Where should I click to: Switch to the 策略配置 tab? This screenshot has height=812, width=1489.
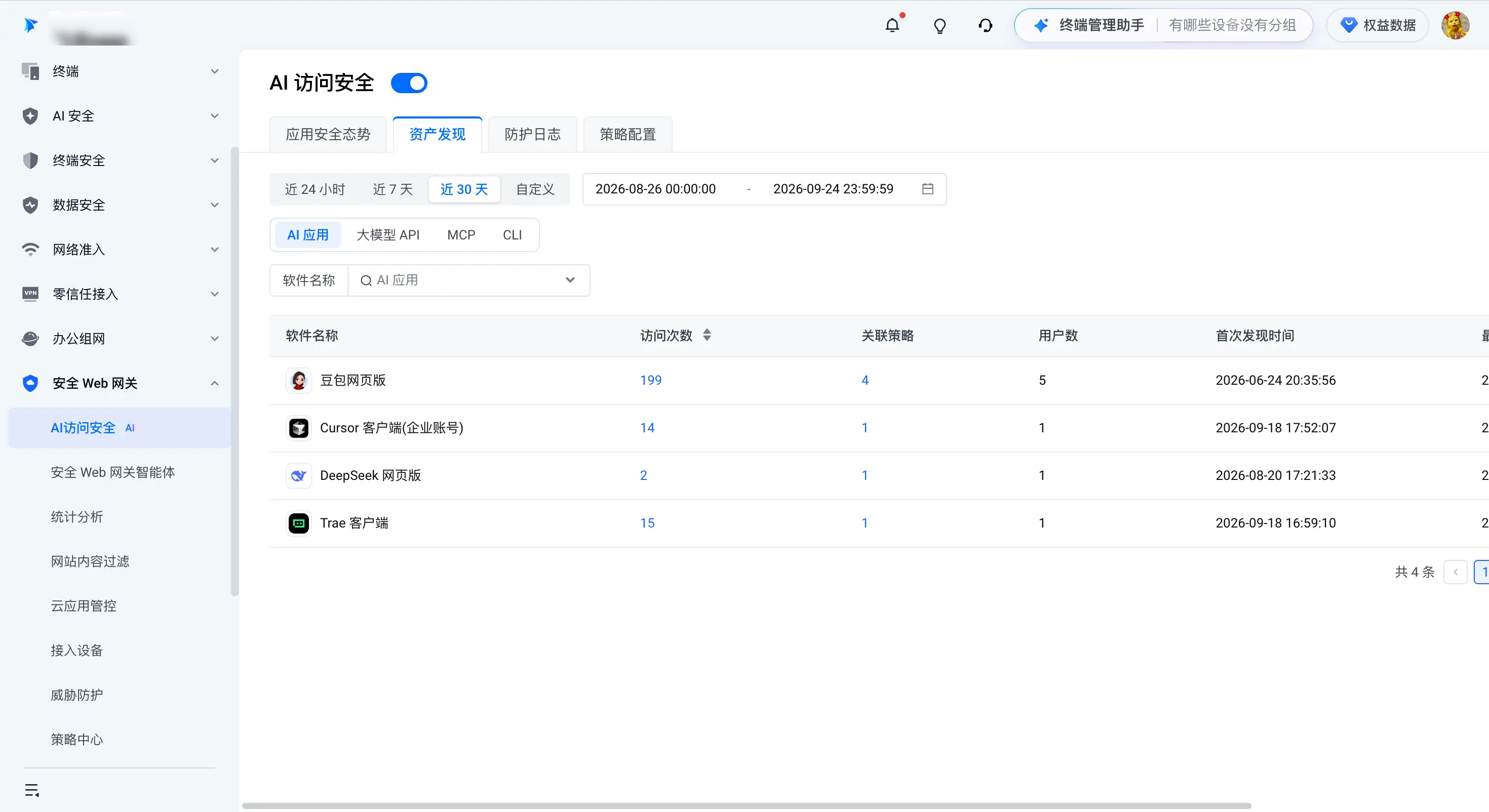(x=628, y=135)
